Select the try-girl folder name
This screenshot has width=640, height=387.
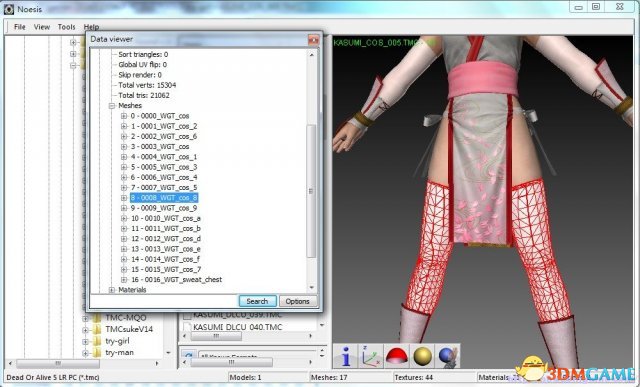[117, 341]
